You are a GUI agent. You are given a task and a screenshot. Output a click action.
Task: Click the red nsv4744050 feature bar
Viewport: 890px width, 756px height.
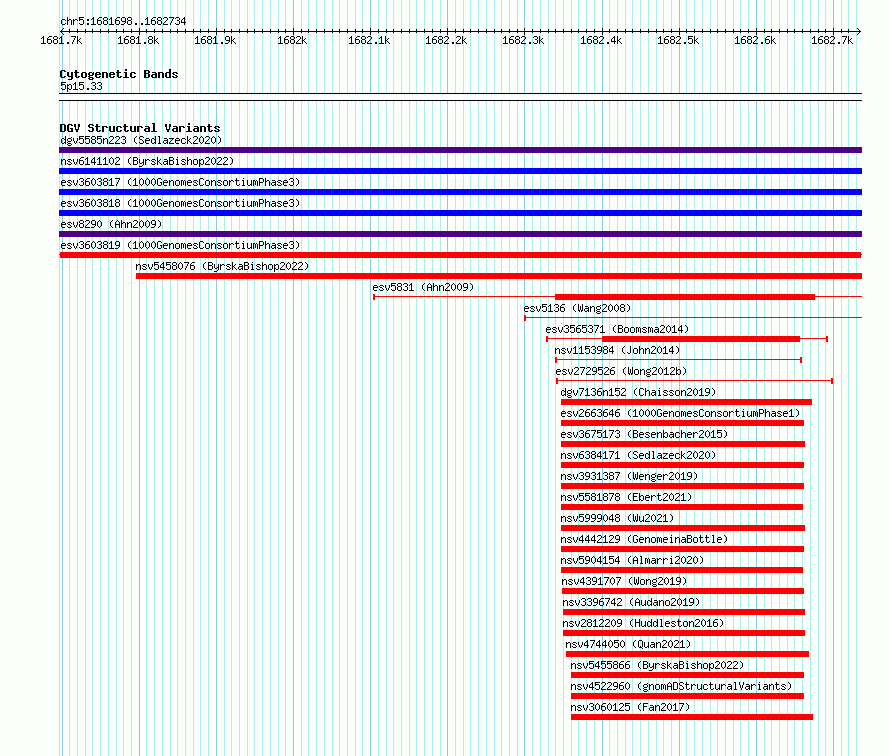(687, 654)
